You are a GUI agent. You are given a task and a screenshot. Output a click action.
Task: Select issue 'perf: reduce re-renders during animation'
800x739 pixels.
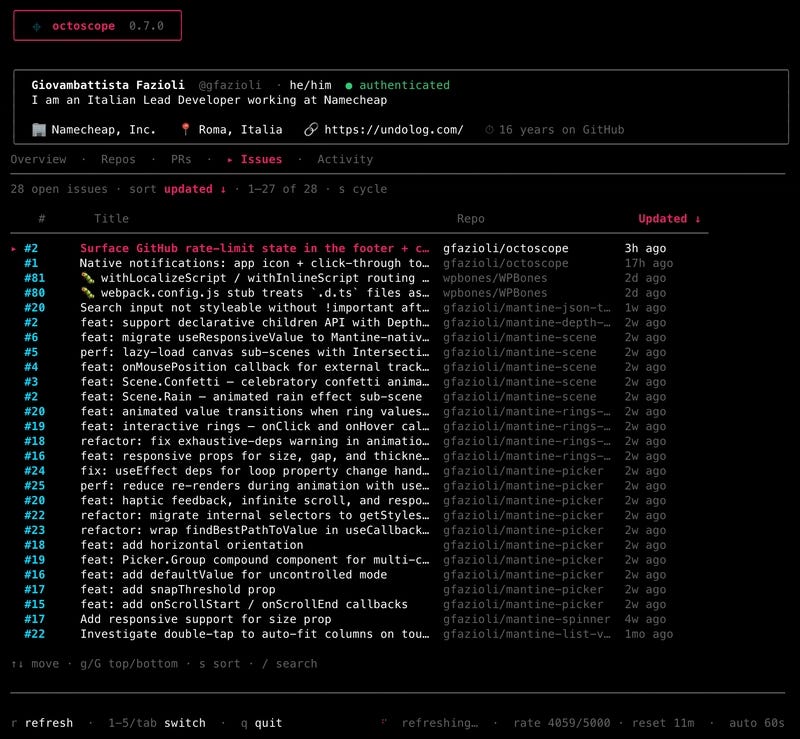[x=359, y=485]
